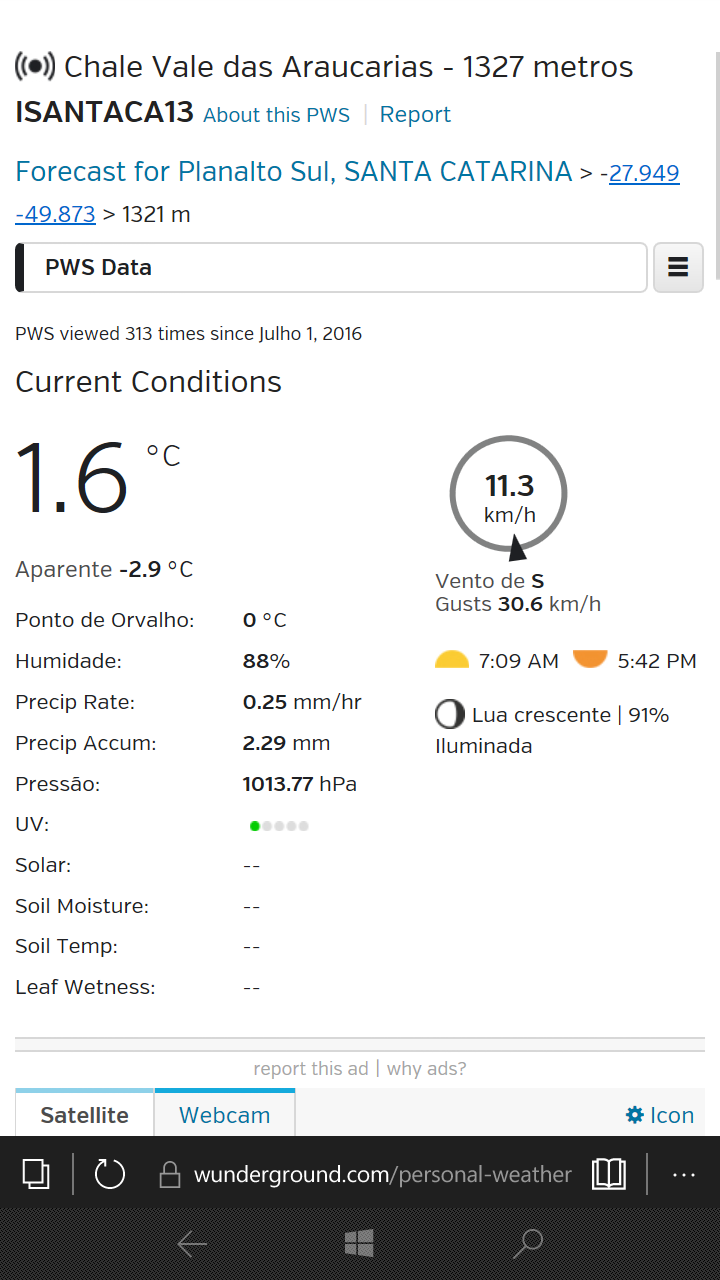Tap the Windows Start button

(359, 1243)
